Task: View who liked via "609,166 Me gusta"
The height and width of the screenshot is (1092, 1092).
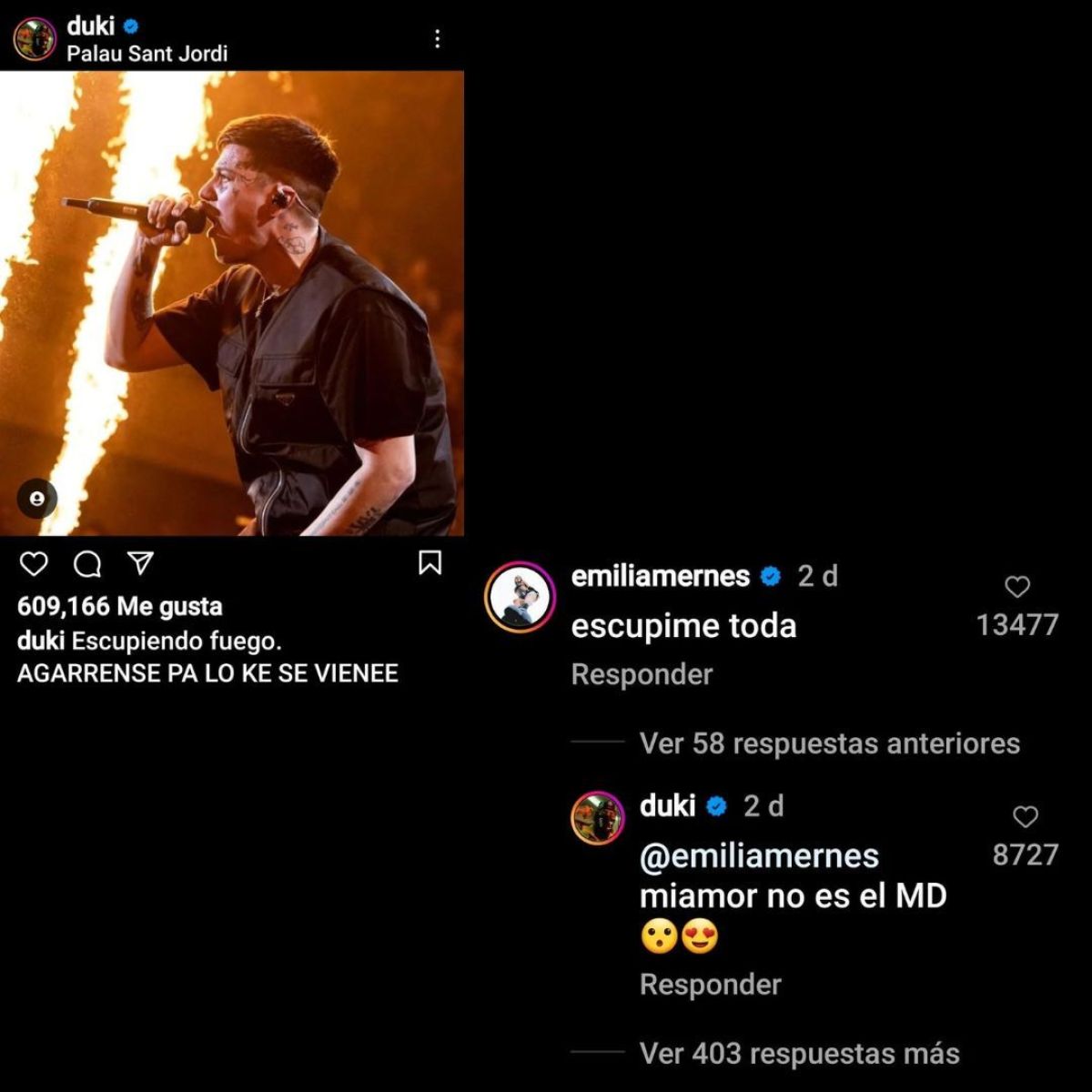Action: [119, 607]
